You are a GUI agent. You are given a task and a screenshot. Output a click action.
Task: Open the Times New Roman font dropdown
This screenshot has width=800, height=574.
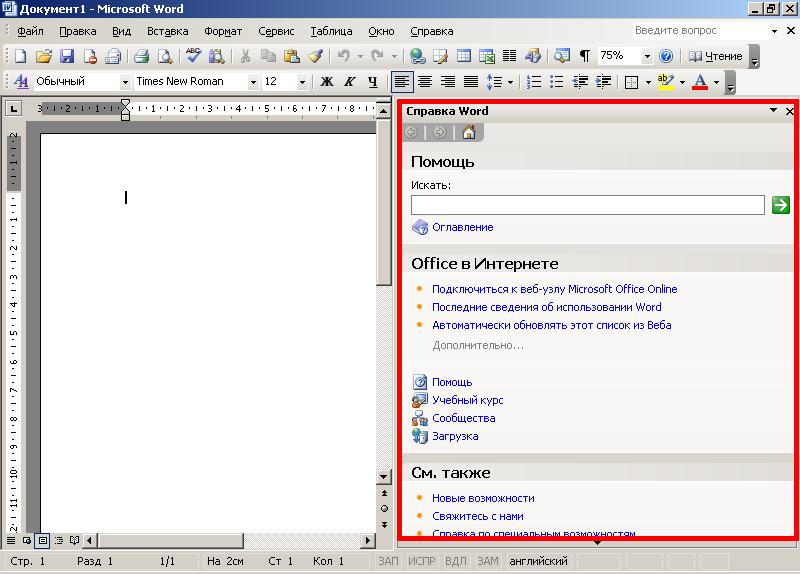(253, 82)
